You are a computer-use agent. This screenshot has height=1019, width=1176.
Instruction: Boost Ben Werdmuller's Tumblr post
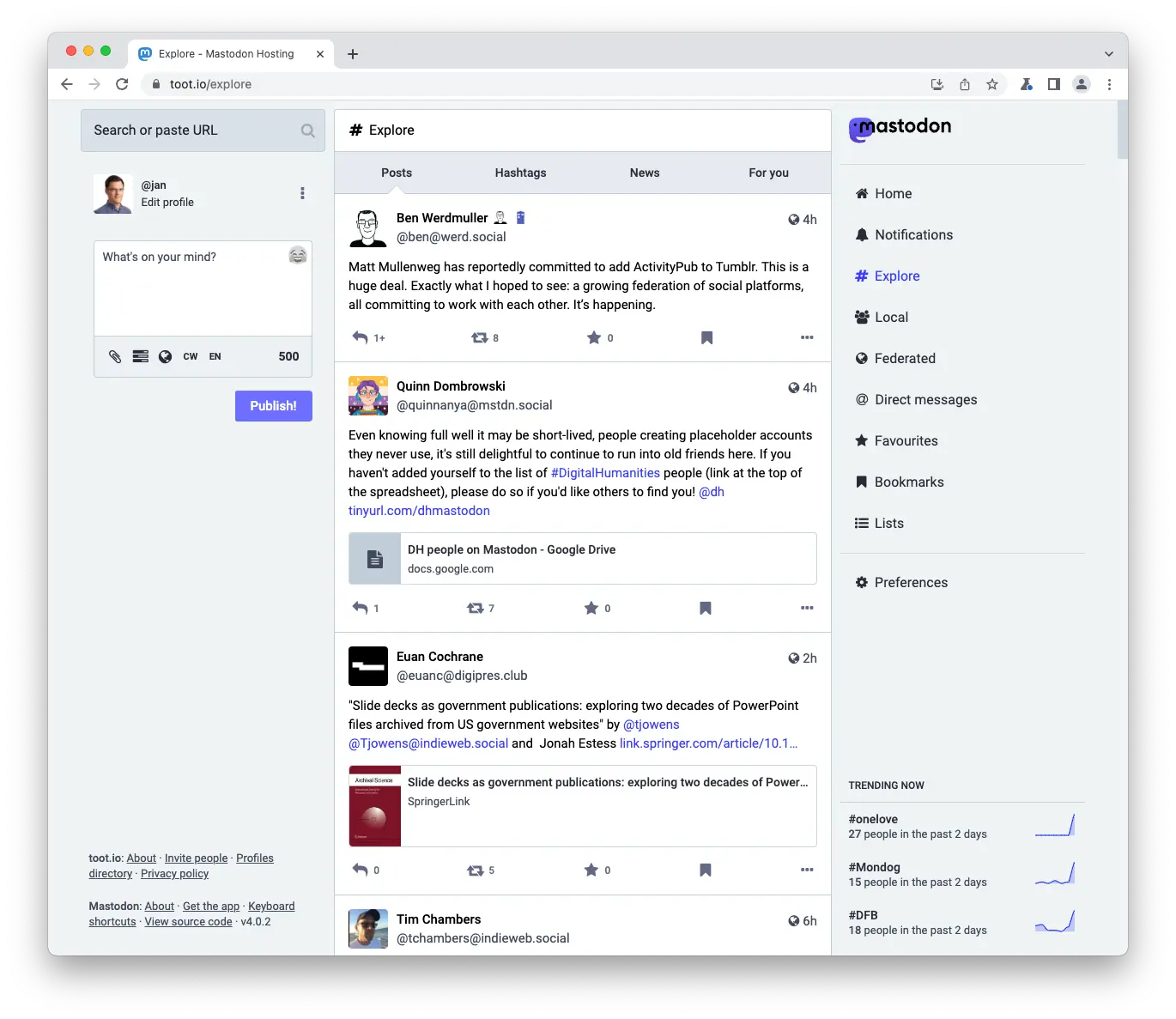(x=478, y=337)
